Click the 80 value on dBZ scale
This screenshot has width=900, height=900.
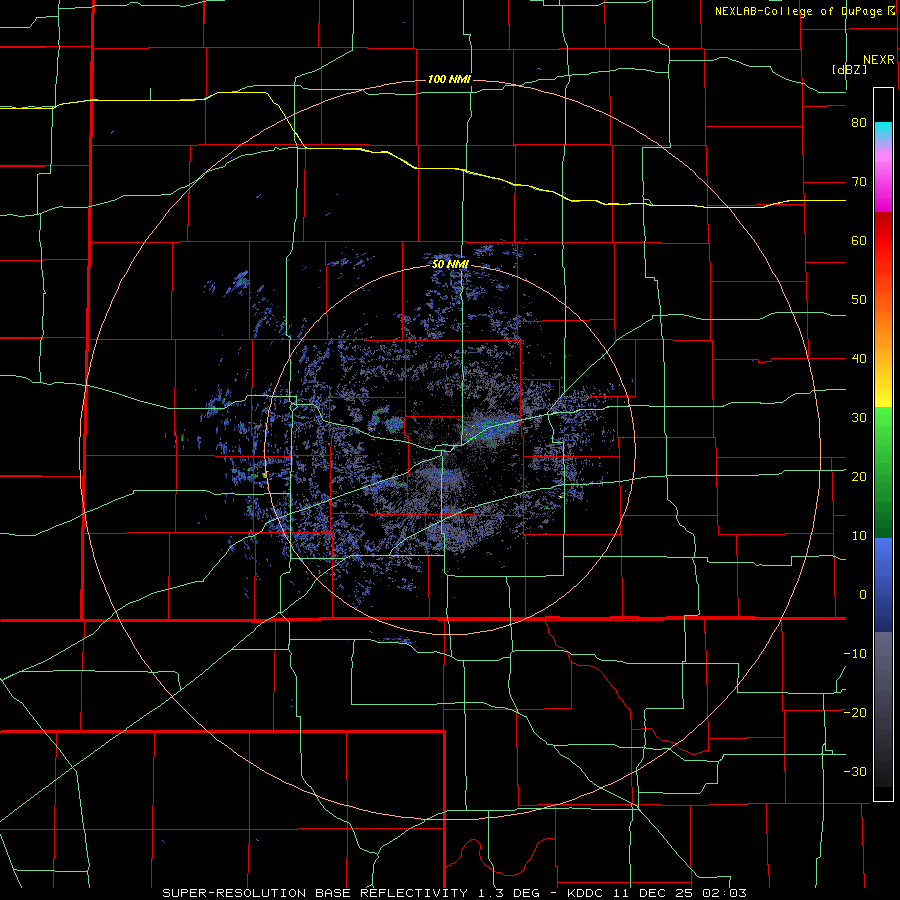coord(859,123)
